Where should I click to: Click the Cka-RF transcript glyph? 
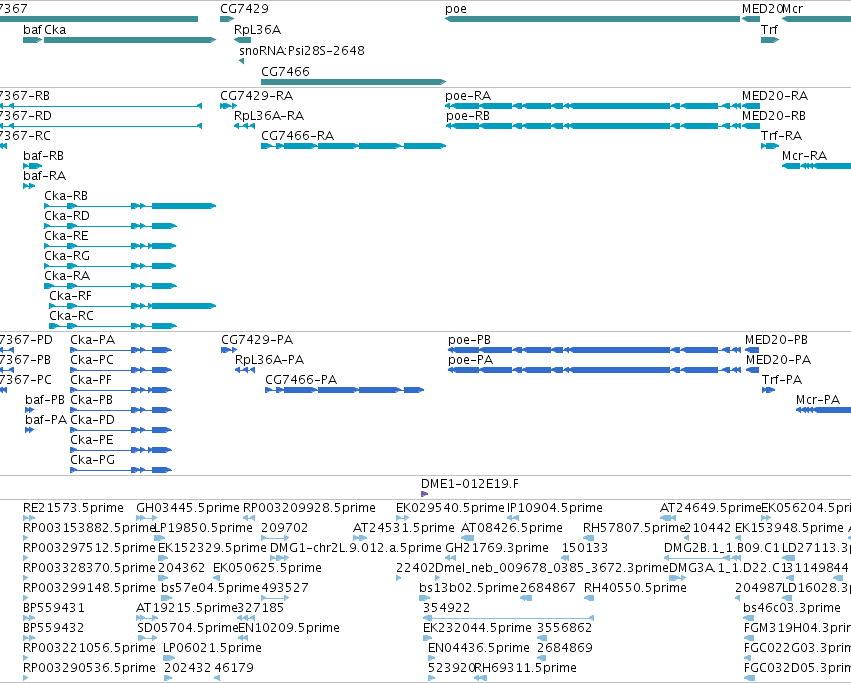(x=132, y=306)
